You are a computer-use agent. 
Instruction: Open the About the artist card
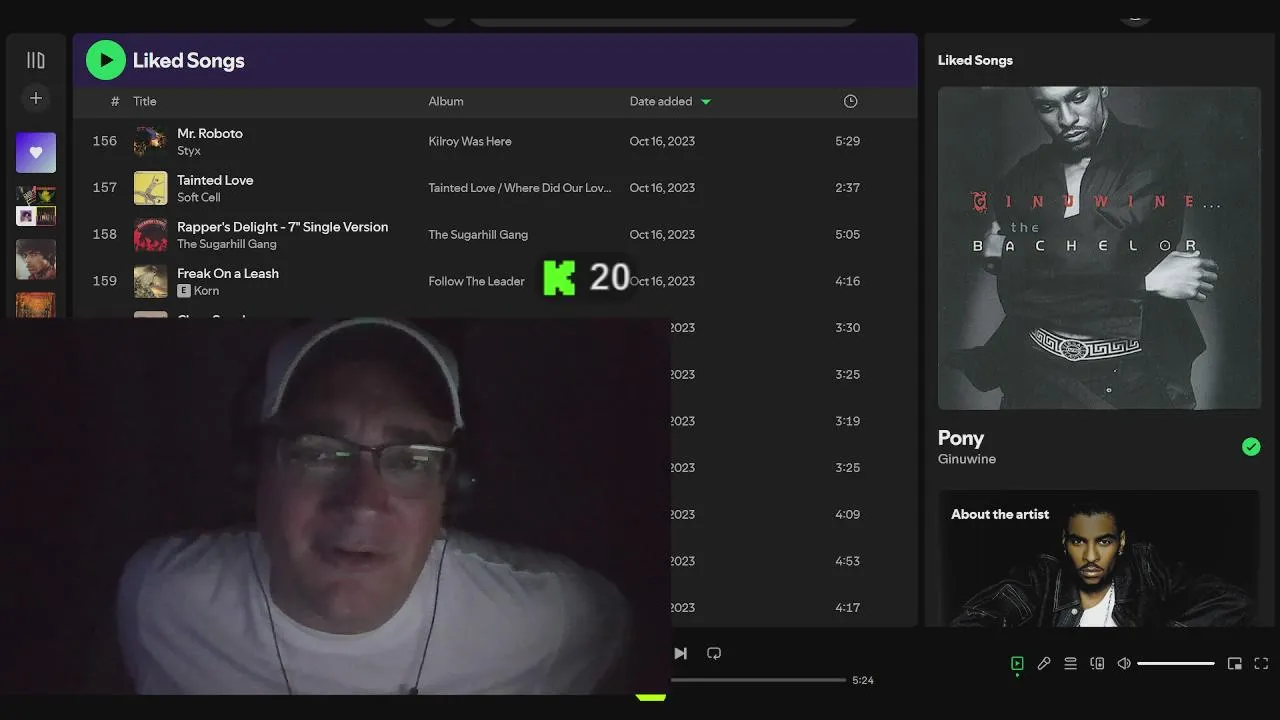click(x=1099, y=558)
